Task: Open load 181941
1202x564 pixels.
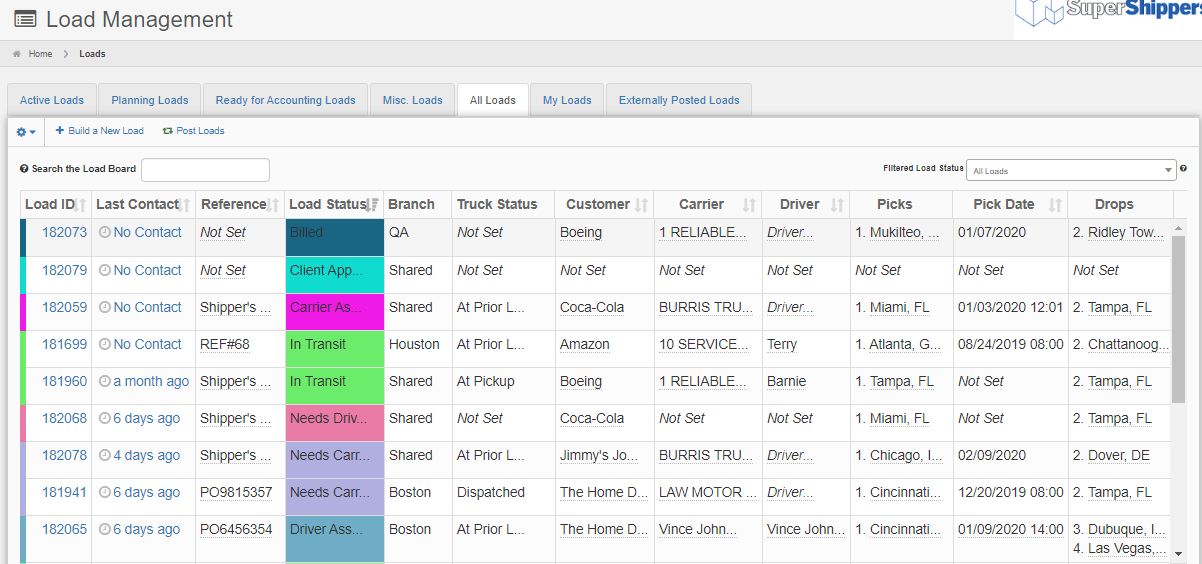Action: (64, 492)
